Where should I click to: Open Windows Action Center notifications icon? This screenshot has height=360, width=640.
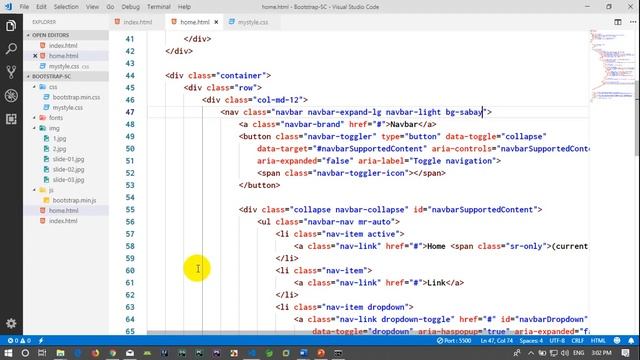click(625, 353)
